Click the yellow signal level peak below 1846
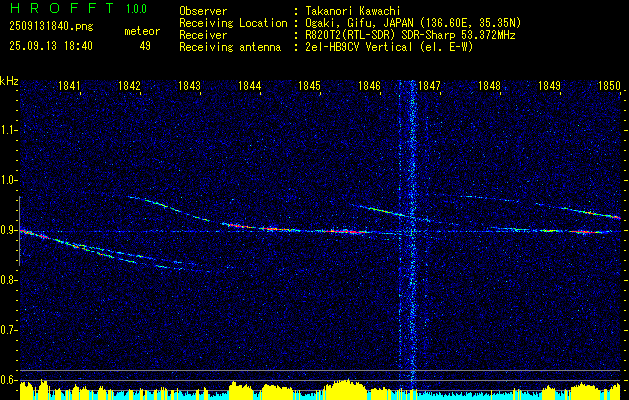 coord(345,388)
